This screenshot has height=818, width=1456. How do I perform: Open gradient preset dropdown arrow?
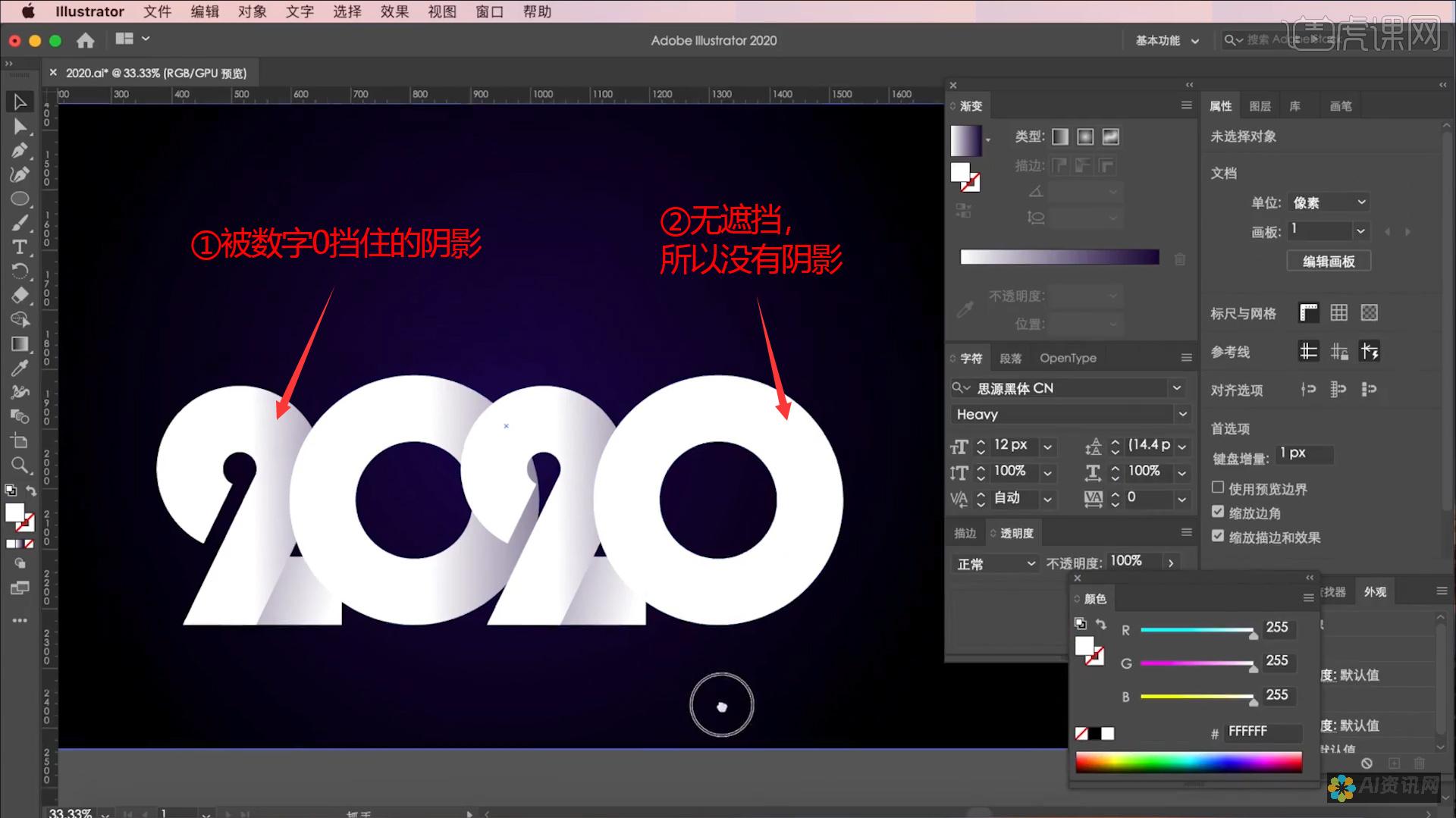[x=988, y=140]
